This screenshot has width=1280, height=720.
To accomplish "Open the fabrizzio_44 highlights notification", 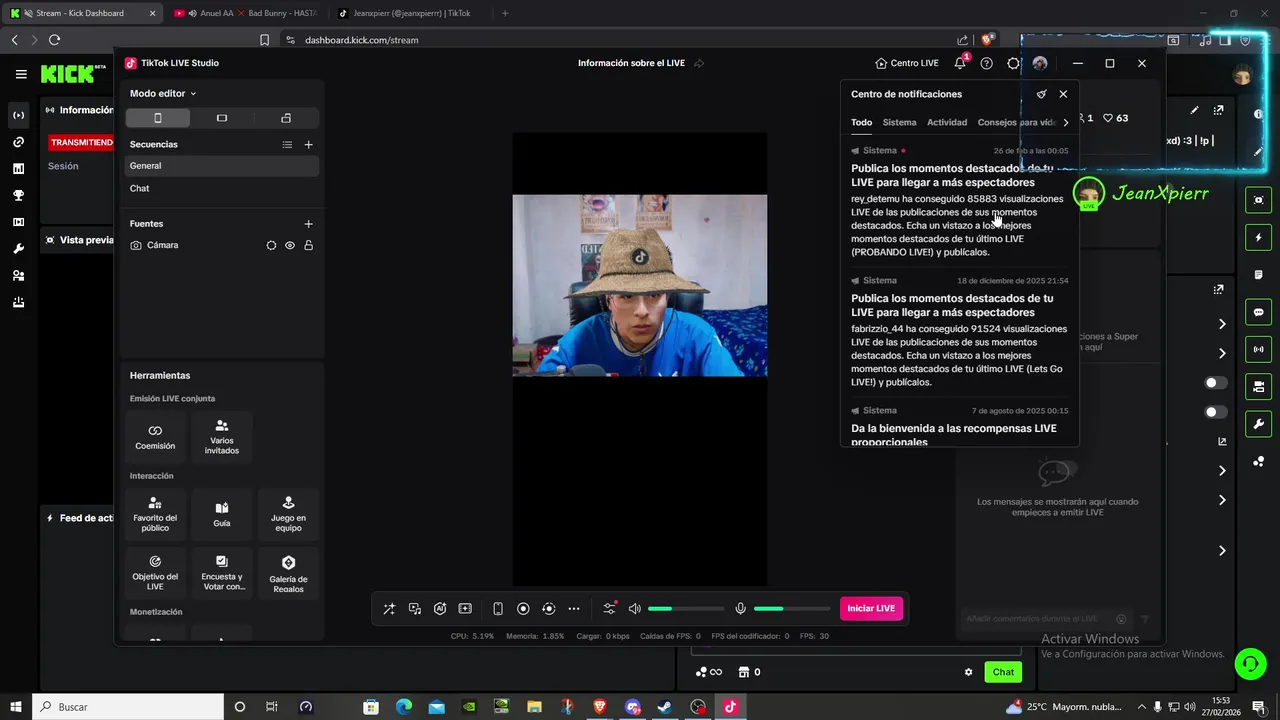I will pos(960,332).
